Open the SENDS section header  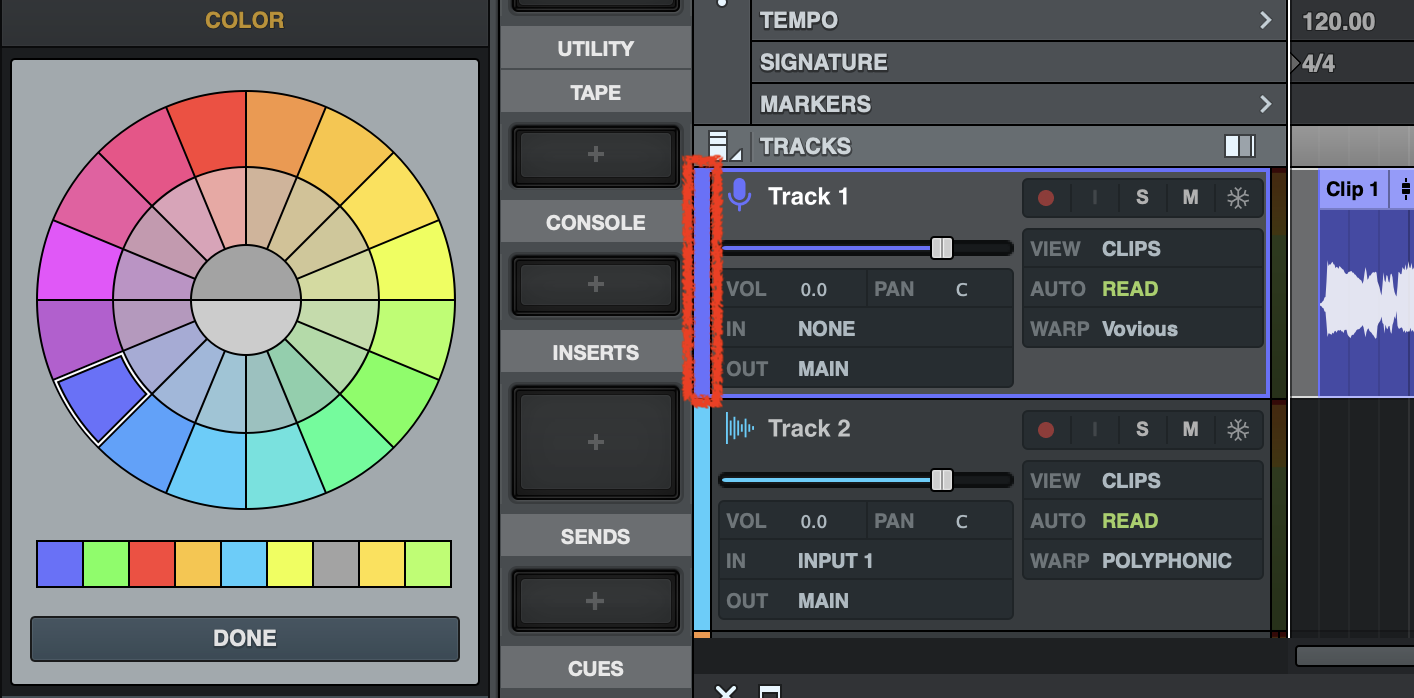(x=595, y=537)
